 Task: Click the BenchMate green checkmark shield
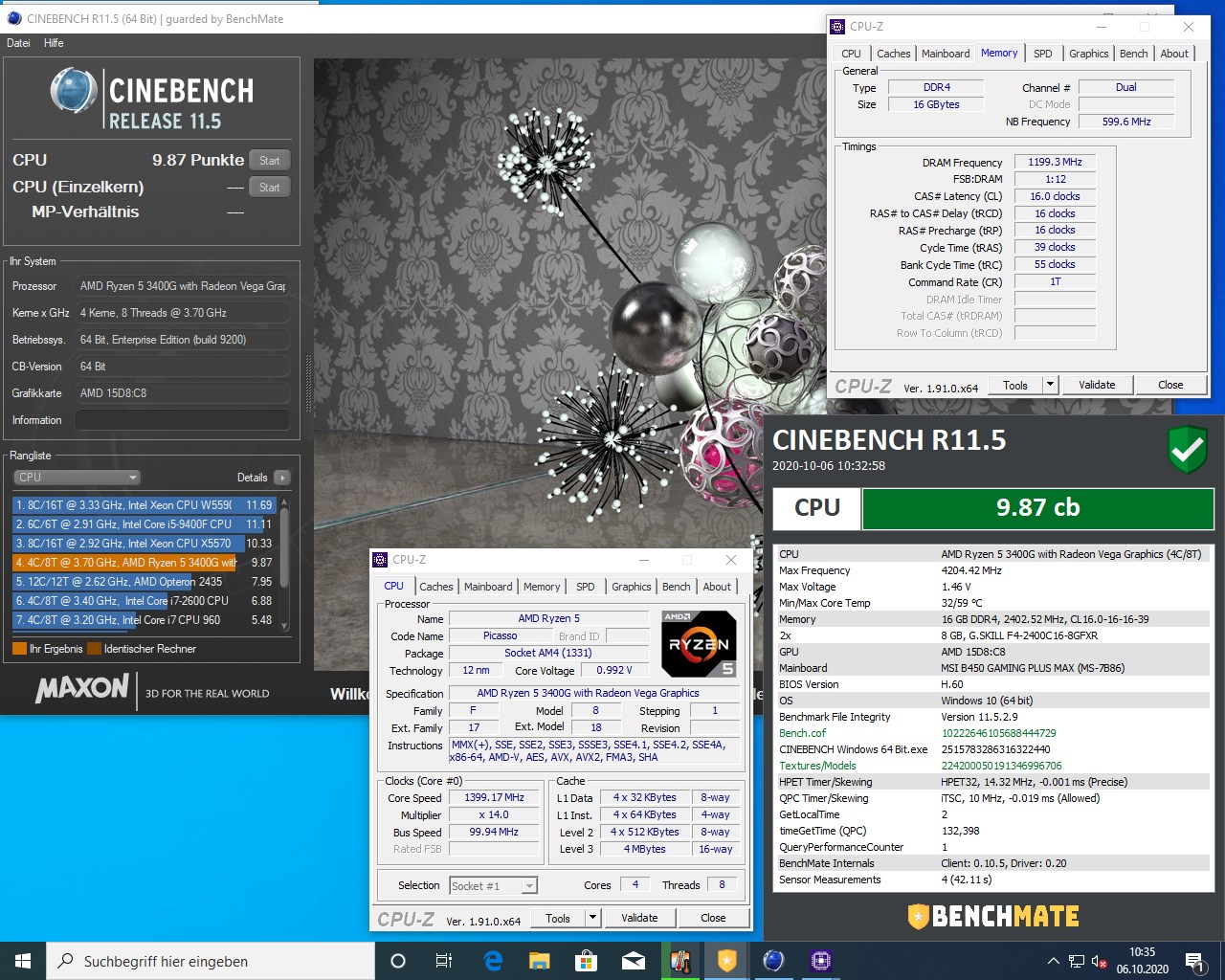click(x=1188, y=451)
